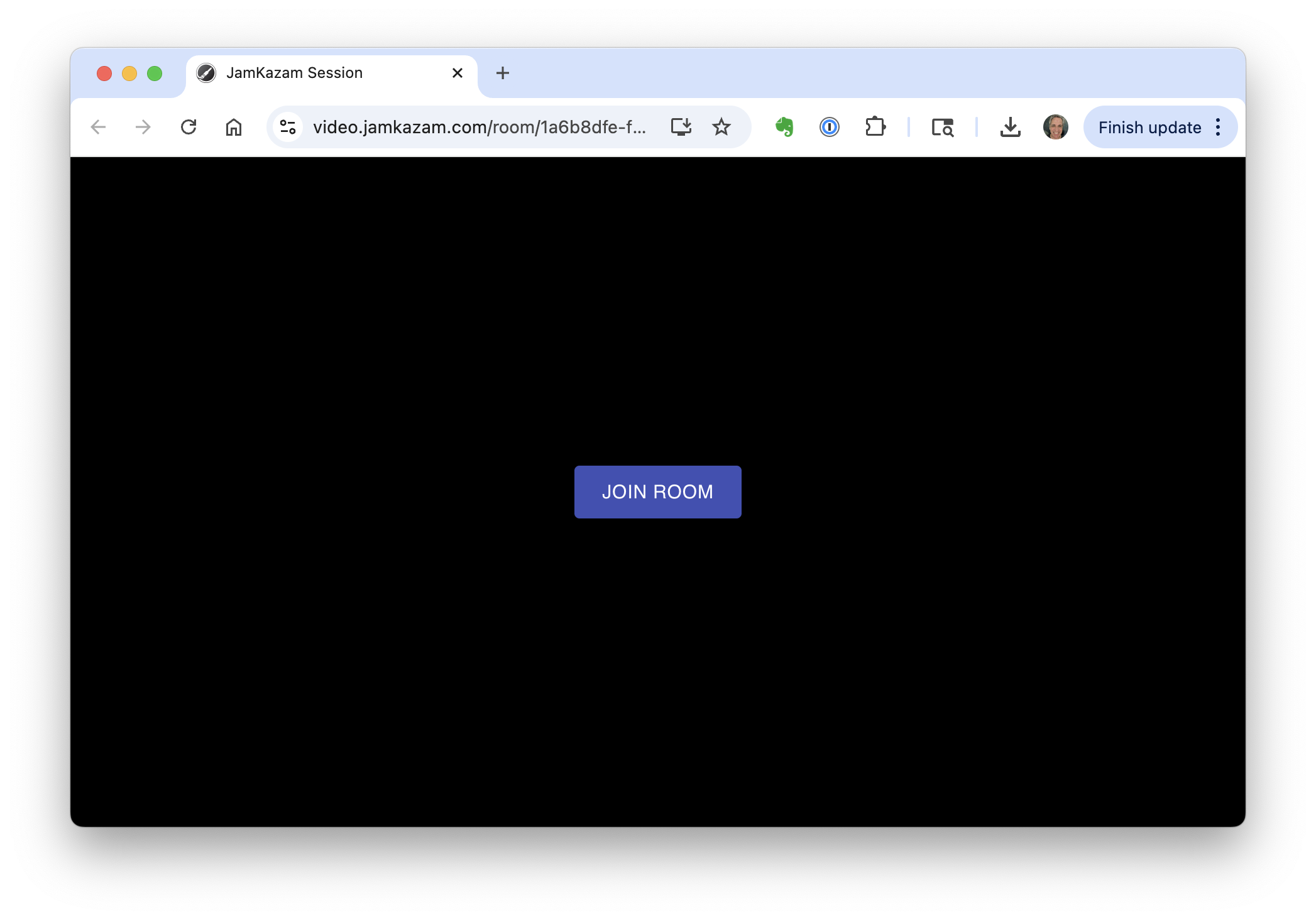Go to the browser home page
This screenshot has height=920, width=1316.
234,127
